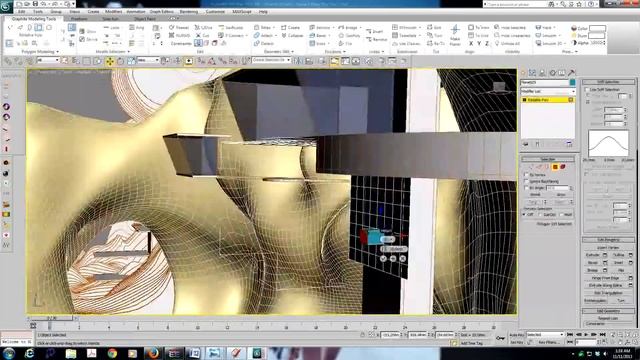Viewport: 640px width, 360px height.
Task: Open the Motion command panel tab
Action: [552, 73]
